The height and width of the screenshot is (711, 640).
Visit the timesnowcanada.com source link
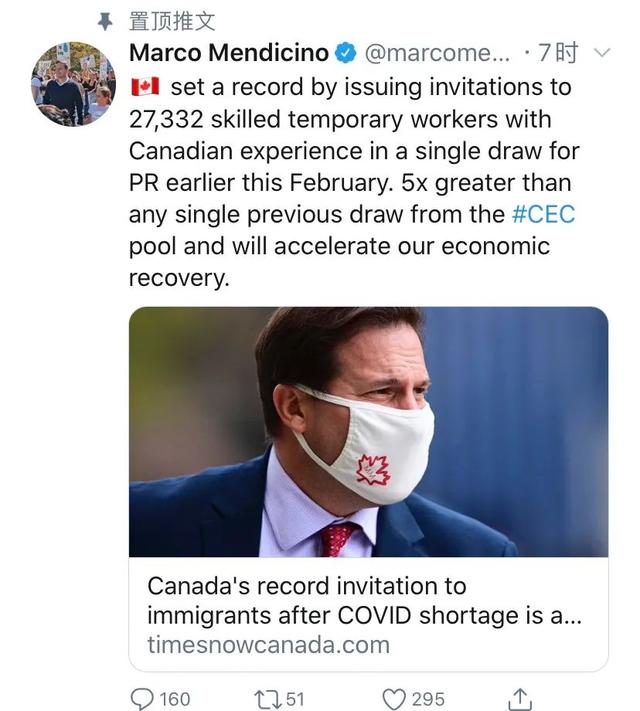pyautogui.click(x=268, y=644)
